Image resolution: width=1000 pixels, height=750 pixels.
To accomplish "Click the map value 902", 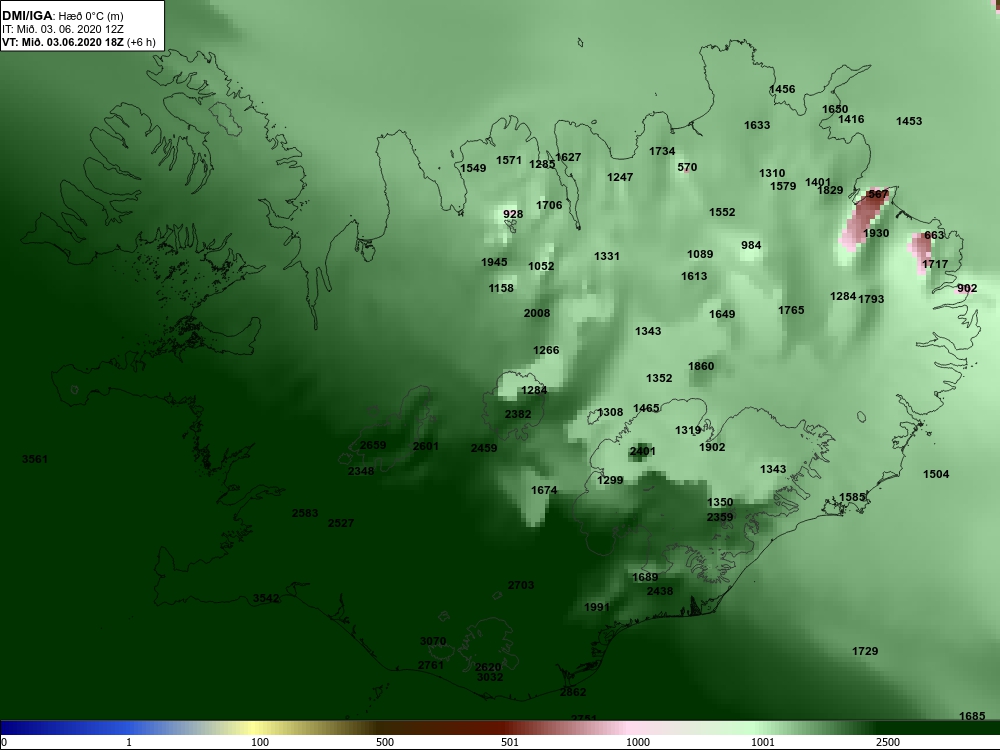I will coord(967,288).
